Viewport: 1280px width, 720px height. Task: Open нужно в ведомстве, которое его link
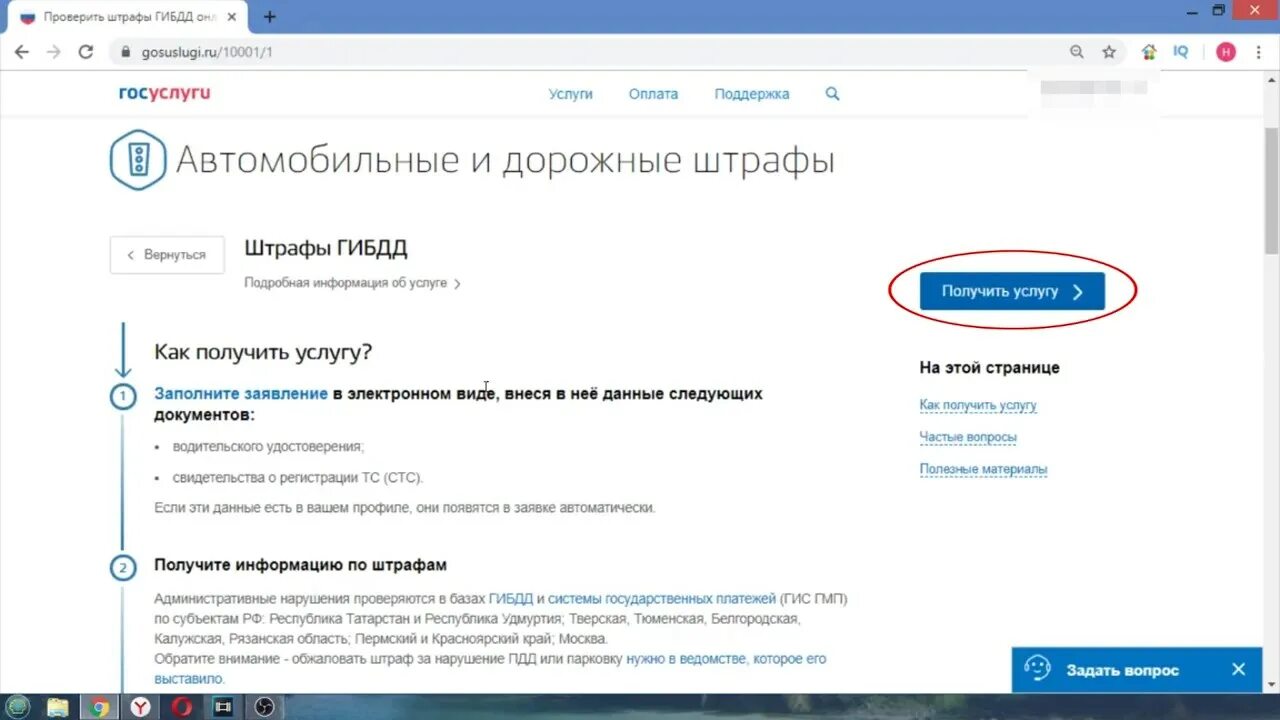(x=726, y=659)
